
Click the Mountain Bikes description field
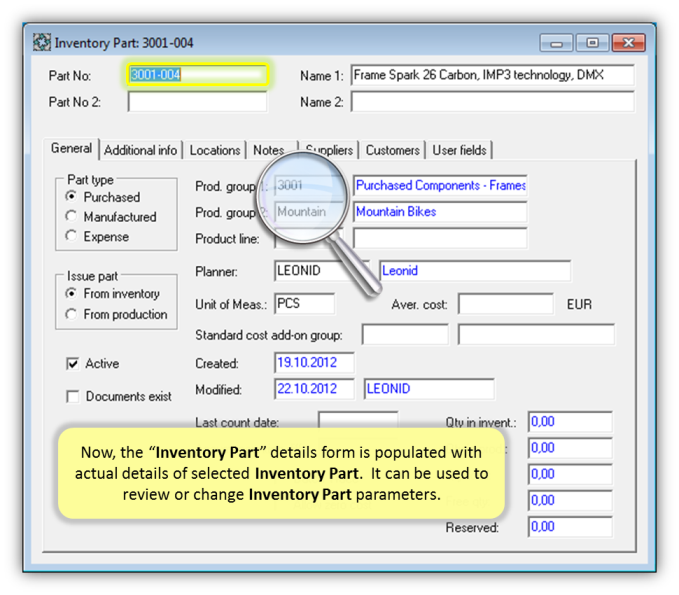[x=440, y=212]
